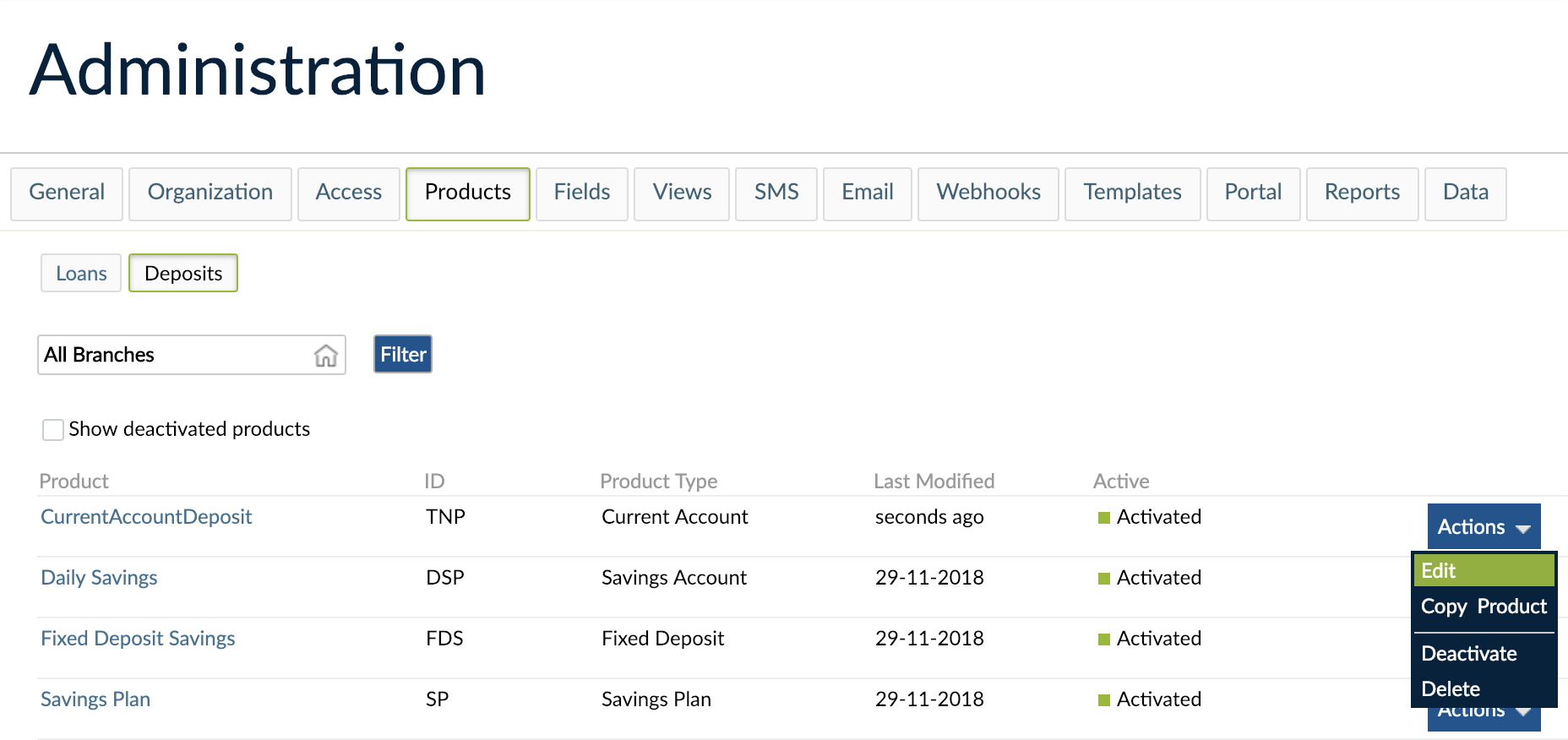Click the ID column header
The height and width of the screenshot is (740, 1568).
(x=434, y=482)
